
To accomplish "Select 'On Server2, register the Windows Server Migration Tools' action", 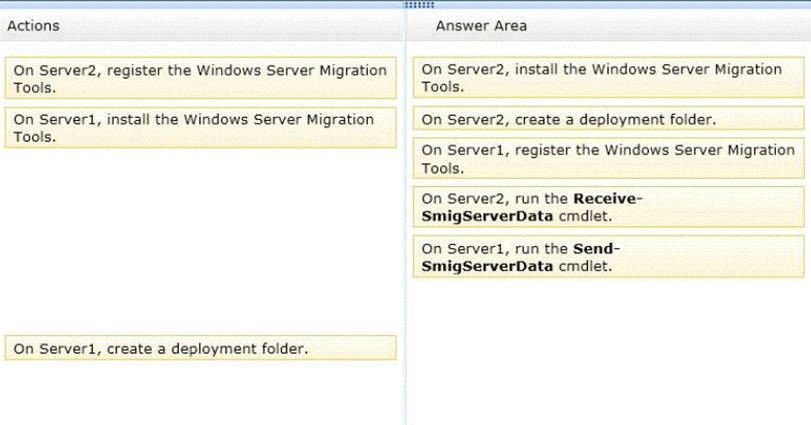I will coord(200,78).
